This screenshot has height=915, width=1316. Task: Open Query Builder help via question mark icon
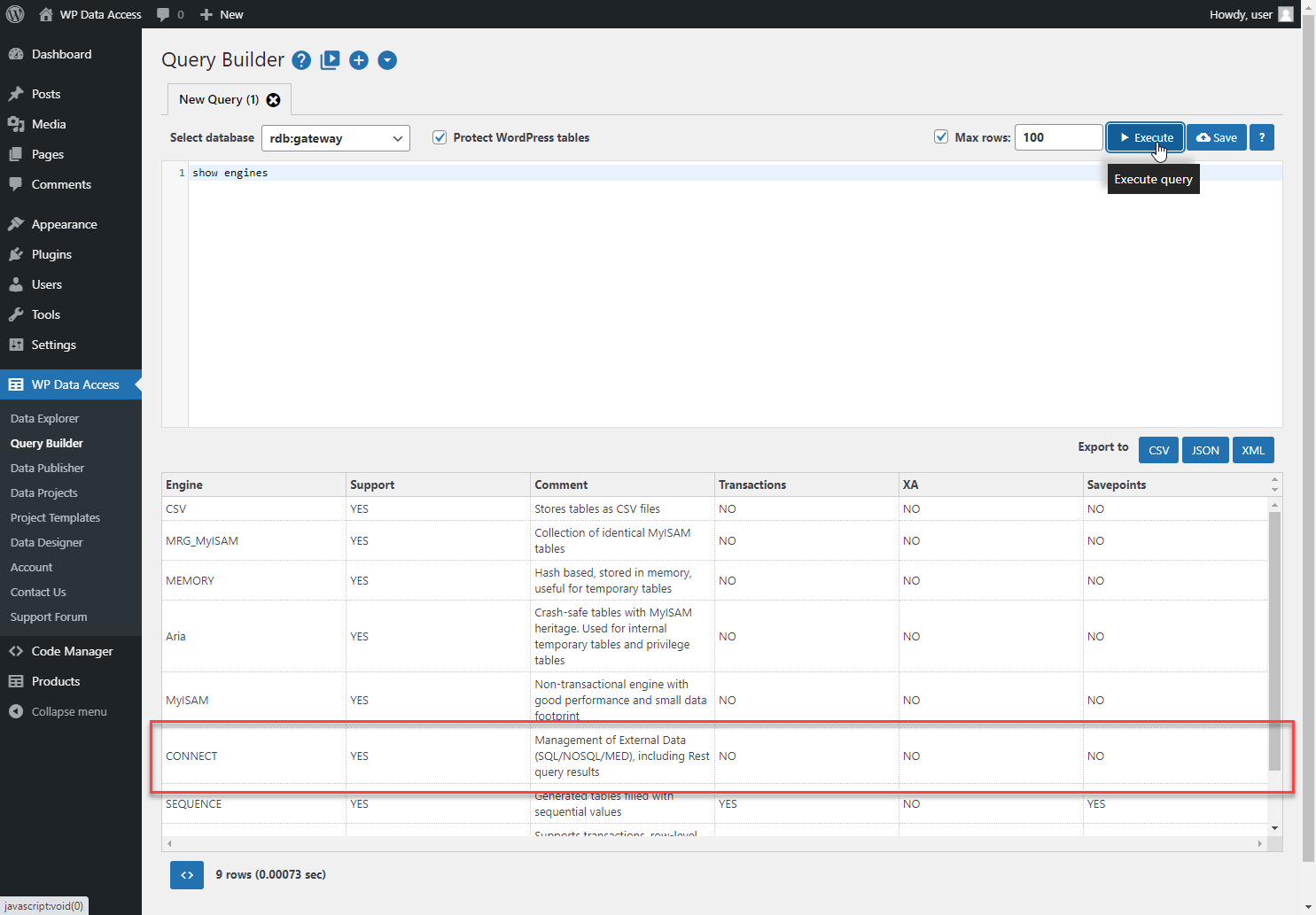tap(301, 59)
